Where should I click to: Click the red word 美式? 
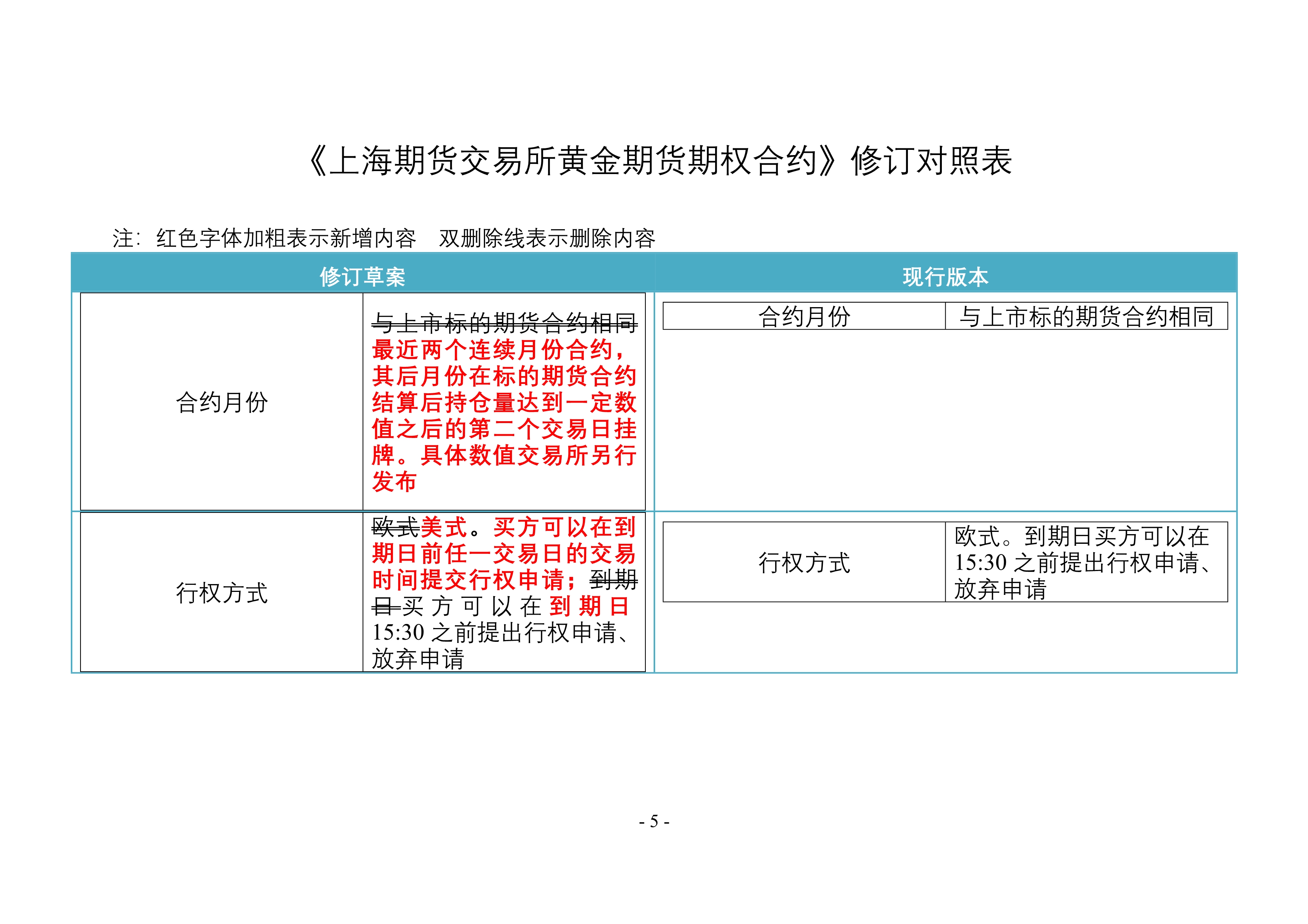(444, 527)
